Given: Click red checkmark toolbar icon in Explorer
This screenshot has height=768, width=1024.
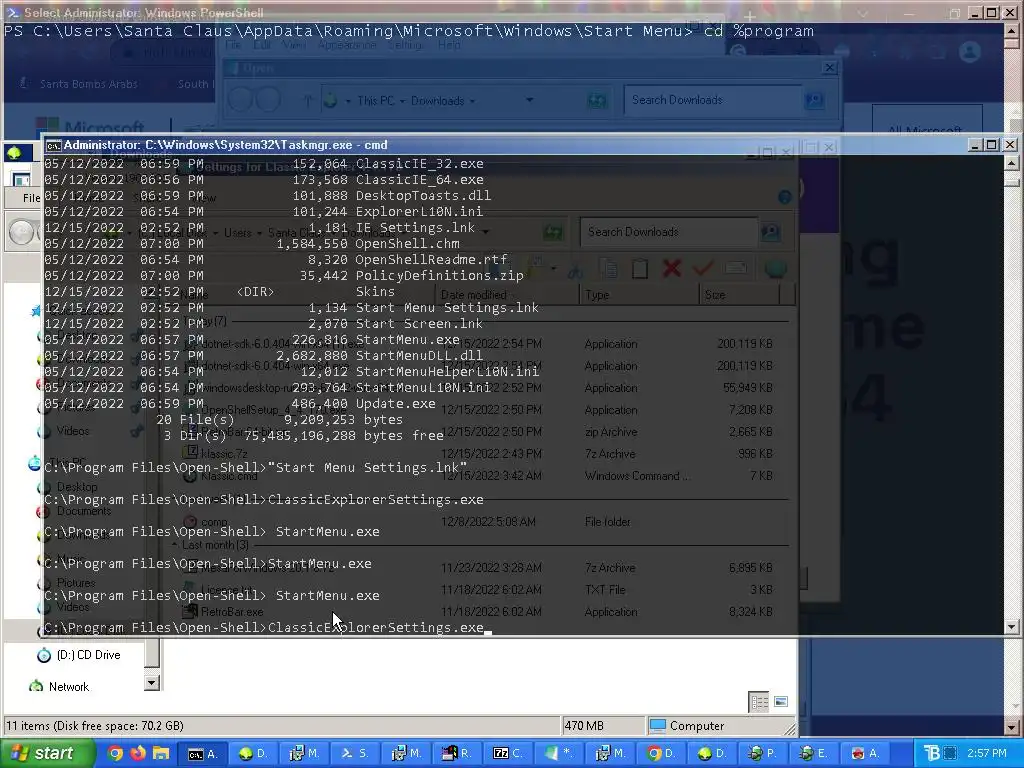Looking at the screenshot, I should point(703,268).
